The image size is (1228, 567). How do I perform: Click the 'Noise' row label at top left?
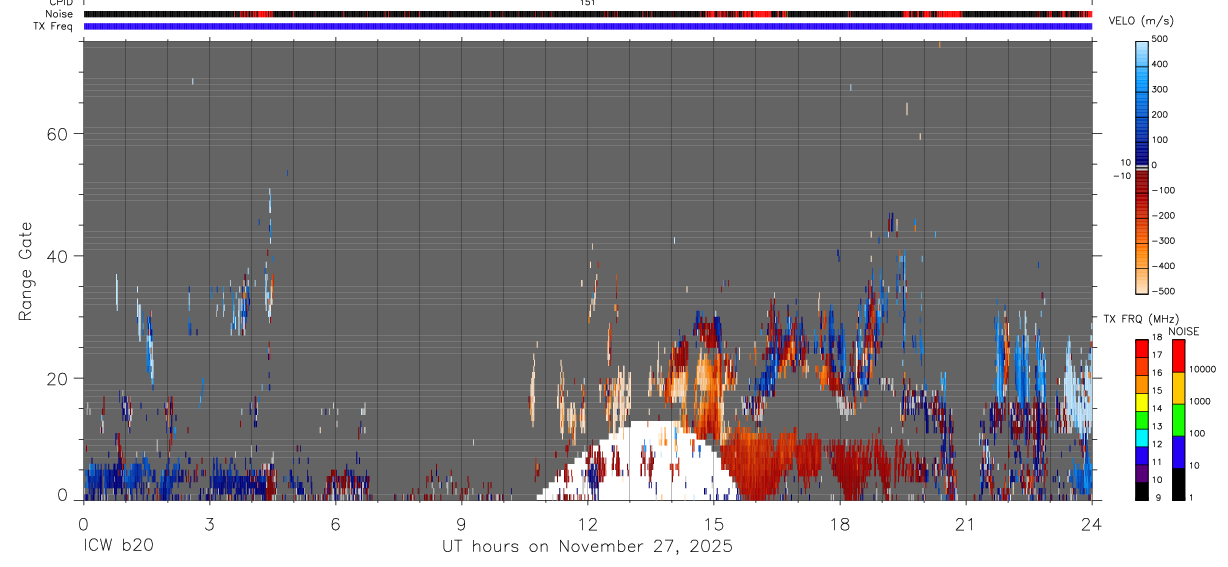point(57,14)
